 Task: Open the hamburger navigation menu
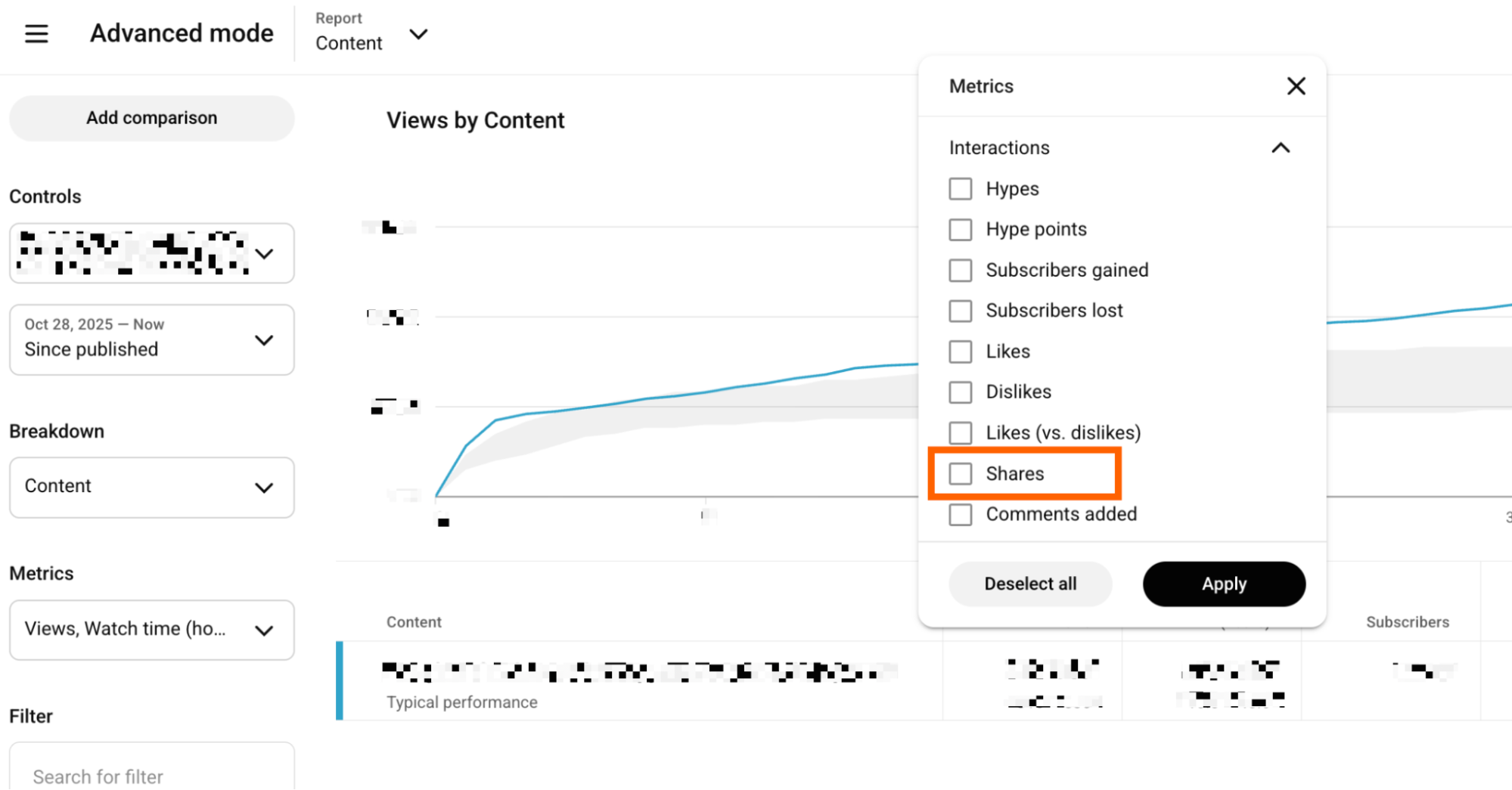tap(36, 33)
